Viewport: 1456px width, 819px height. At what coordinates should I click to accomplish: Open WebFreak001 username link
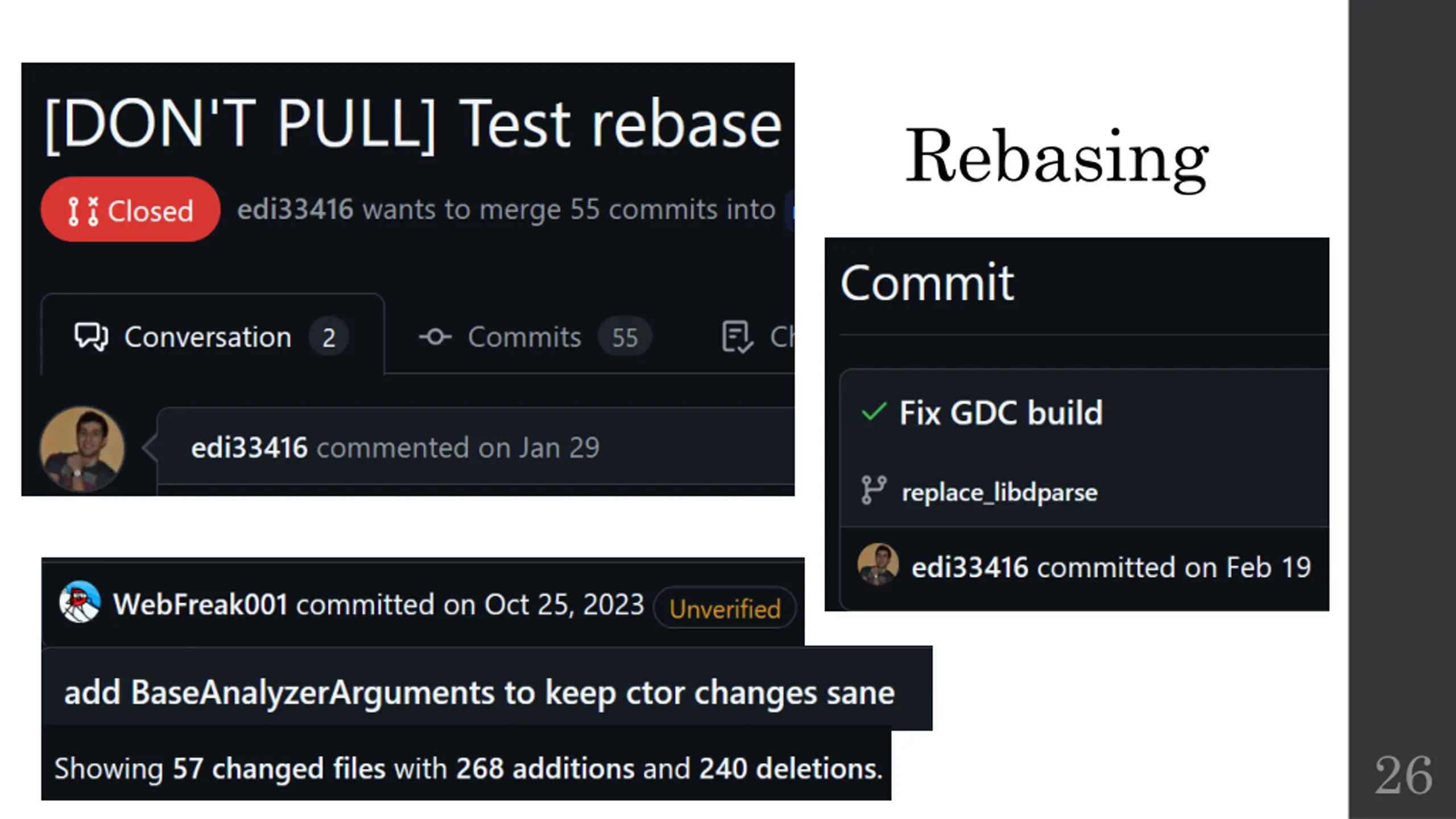point(200,604)
